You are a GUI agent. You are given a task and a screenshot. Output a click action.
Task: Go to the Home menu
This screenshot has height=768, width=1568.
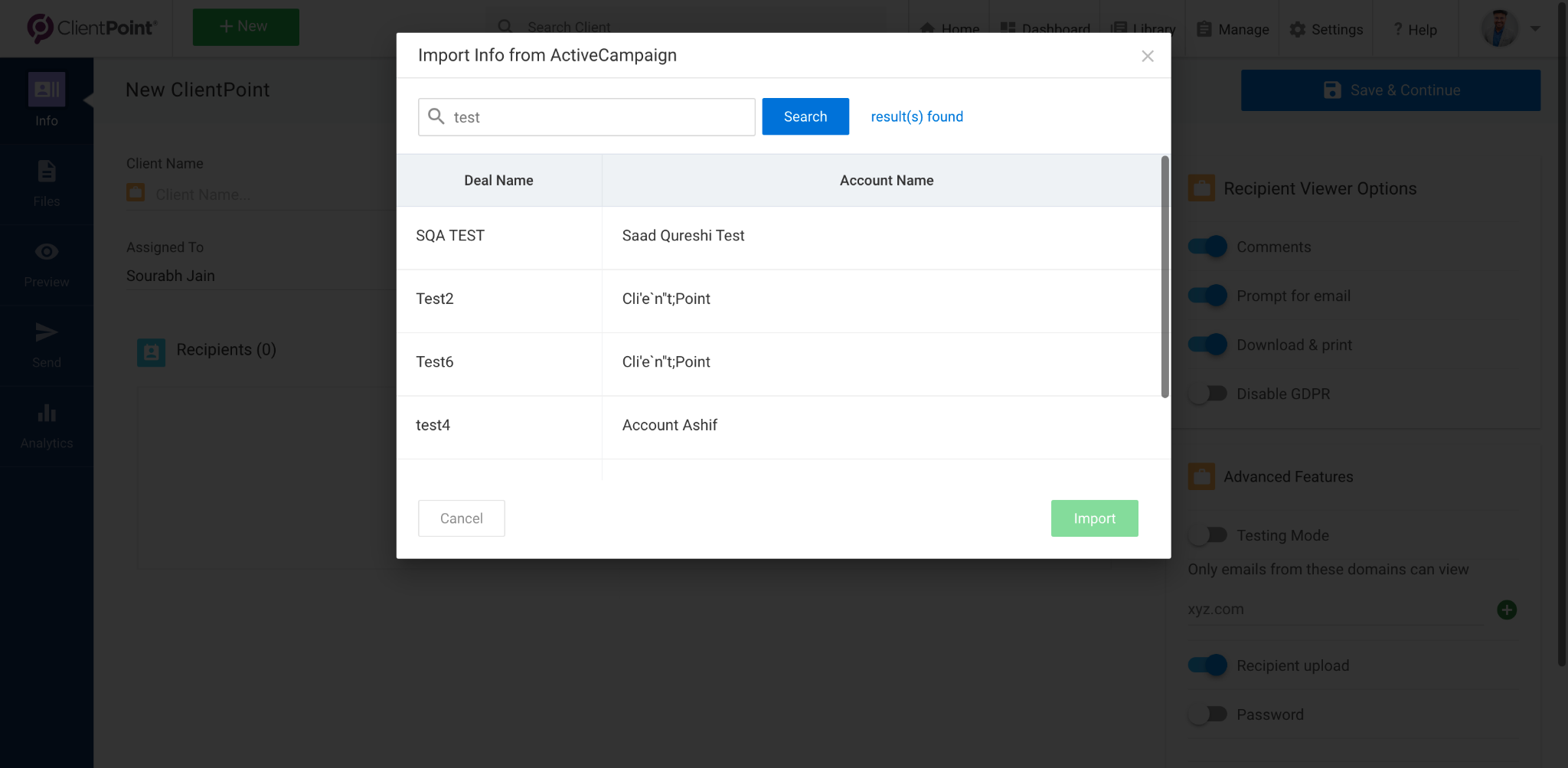(x=949, y=29)
